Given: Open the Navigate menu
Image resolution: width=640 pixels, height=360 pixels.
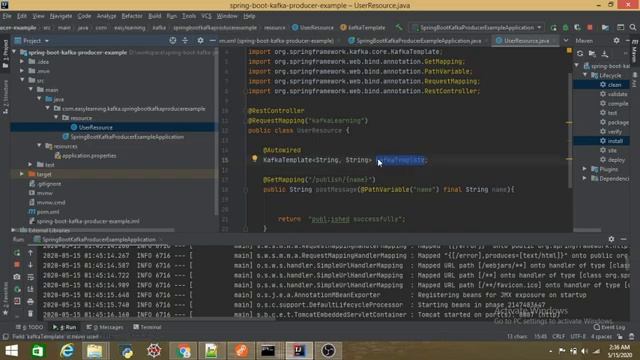Looking at the screenshot, I should click(60, 16).
